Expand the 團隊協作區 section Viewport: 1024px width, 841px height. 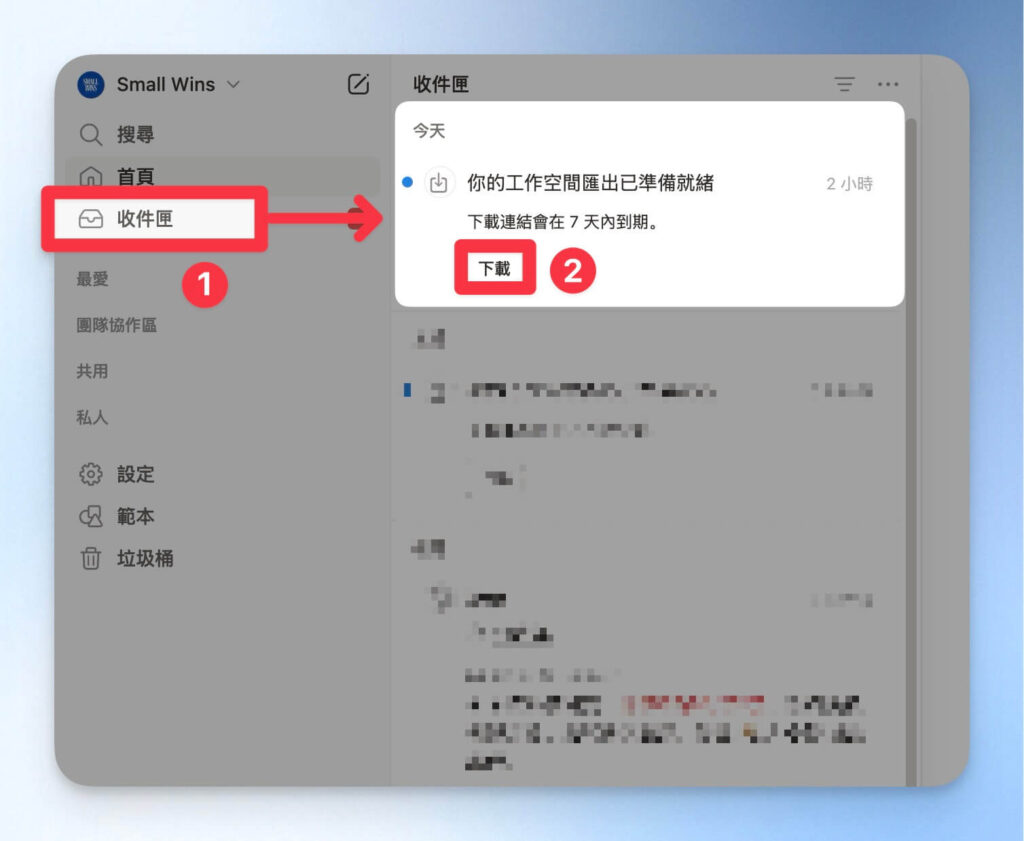pyautogui.click(x=116, y=325)
